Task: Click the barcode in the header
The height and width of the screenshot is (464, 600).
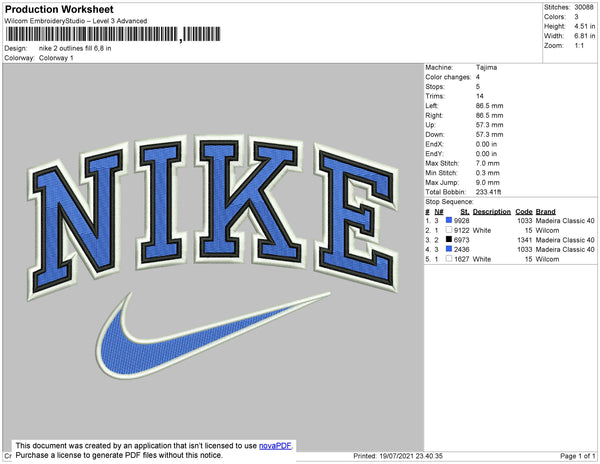Action: 113,34
